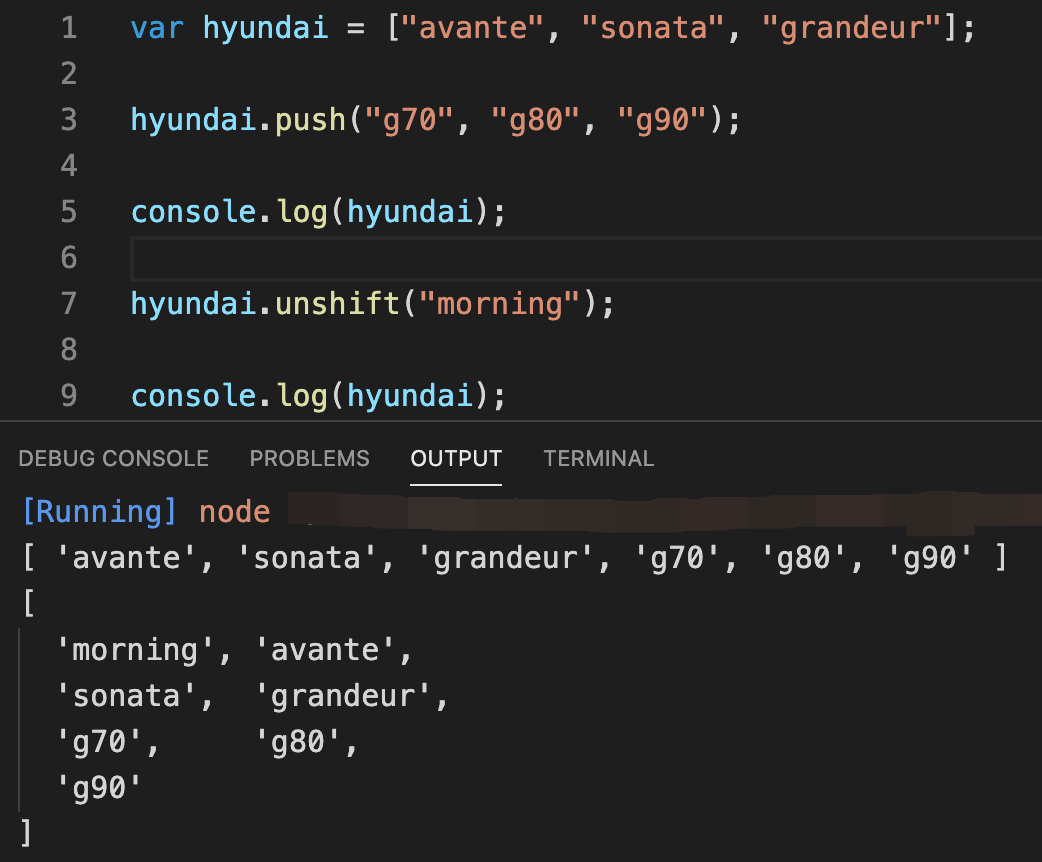Click line number 1 in the gutter

click(x=69, y=28)
